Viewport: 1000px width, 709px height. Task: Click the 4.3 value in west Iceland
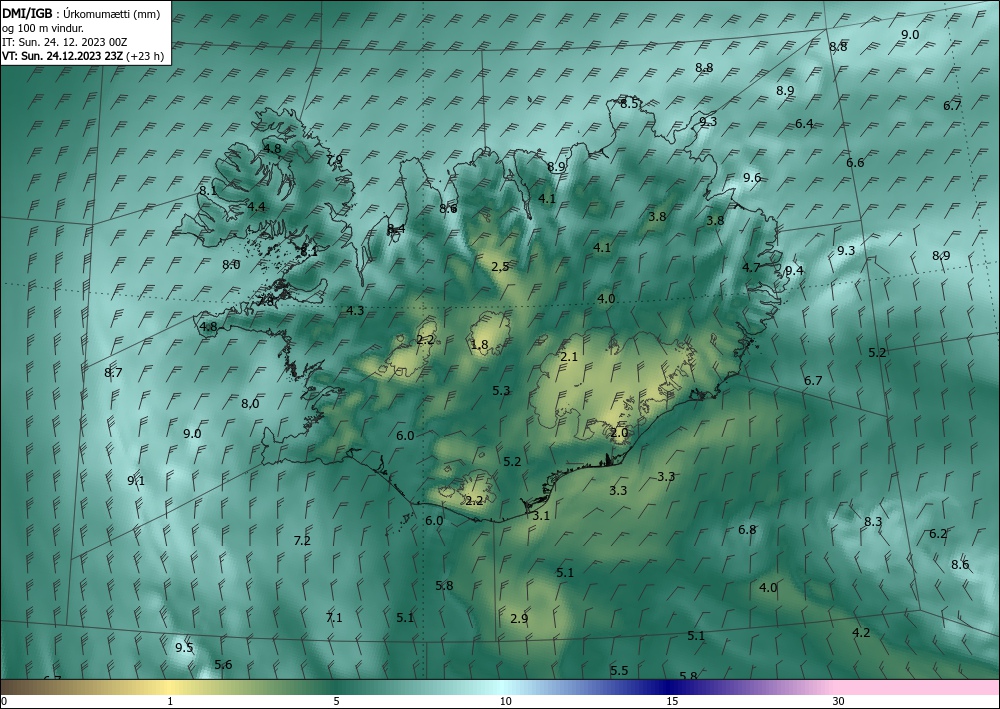[355, 311]
